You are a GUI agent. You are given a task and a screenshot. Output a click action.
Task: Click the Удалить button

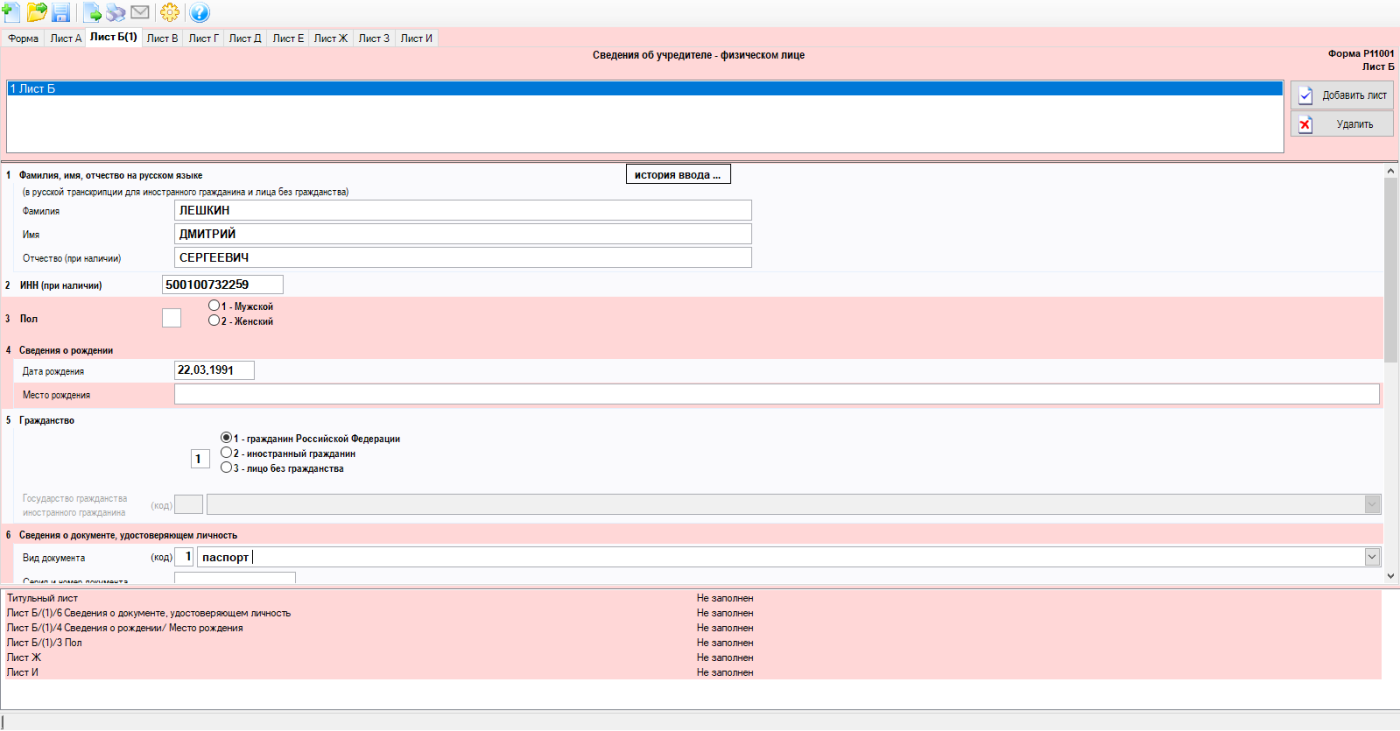[1341, 124]
